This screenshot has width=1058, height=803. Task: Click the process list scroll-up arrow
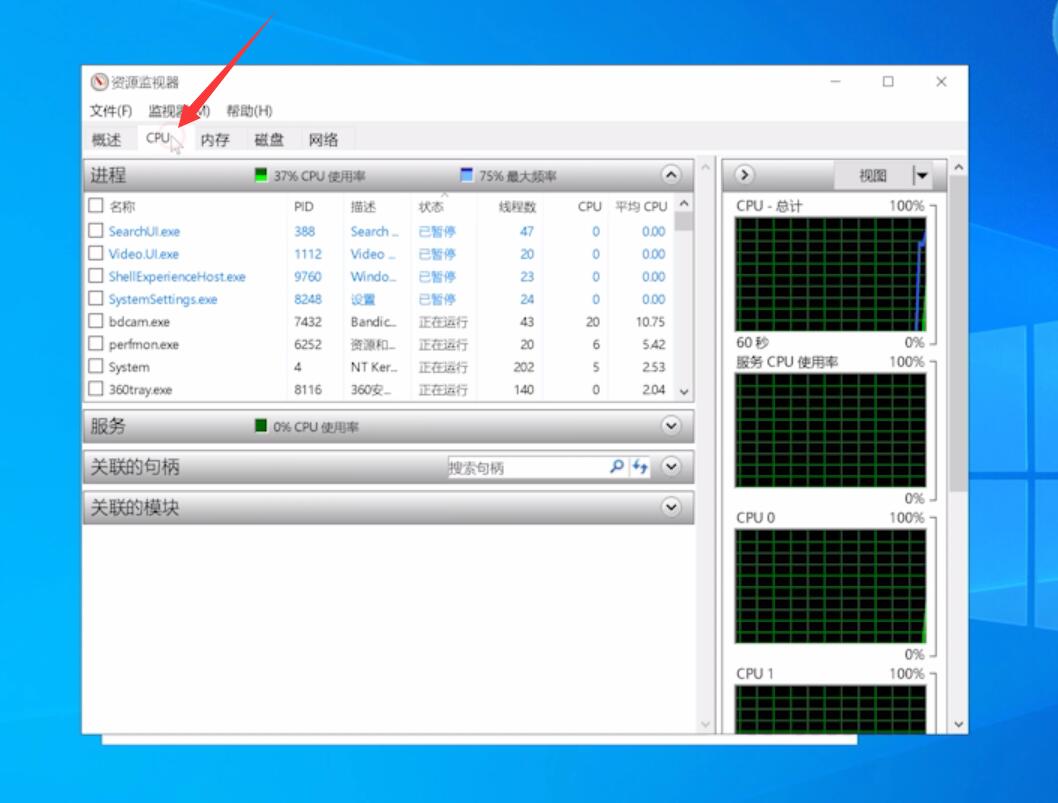click(x=684, y=204)
